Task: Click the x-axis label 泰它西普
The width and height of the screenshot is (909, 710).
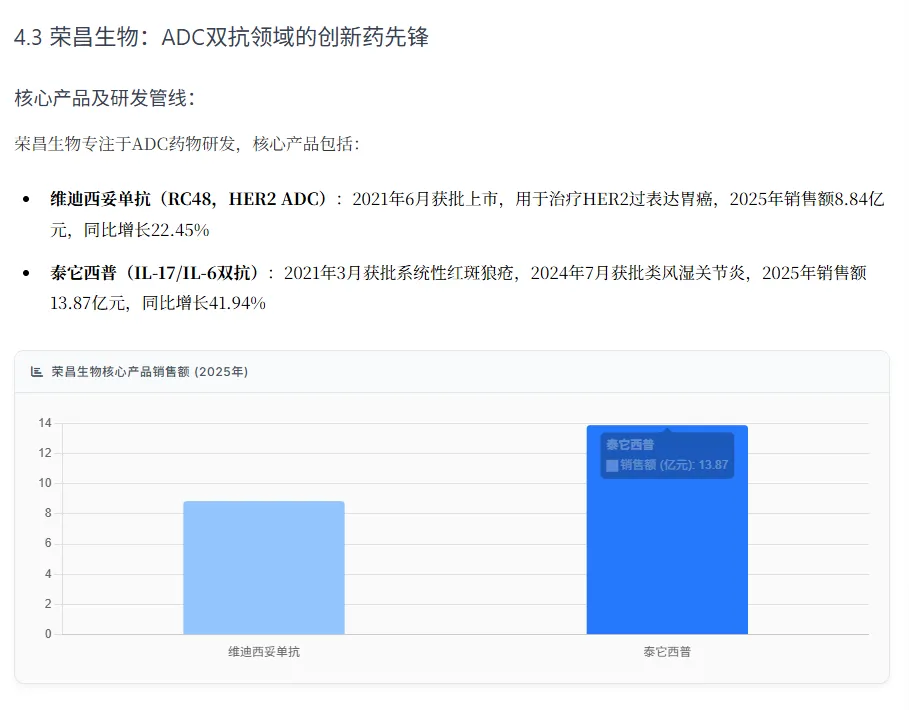Action: tap(667, 652)
